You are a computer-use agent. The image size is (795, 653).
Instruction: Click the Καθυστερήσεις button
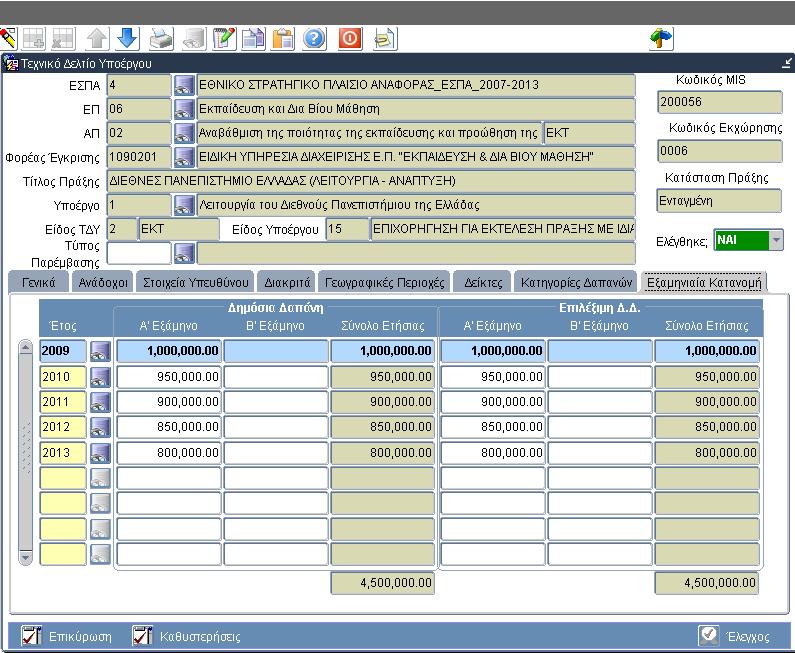(186, 636)
